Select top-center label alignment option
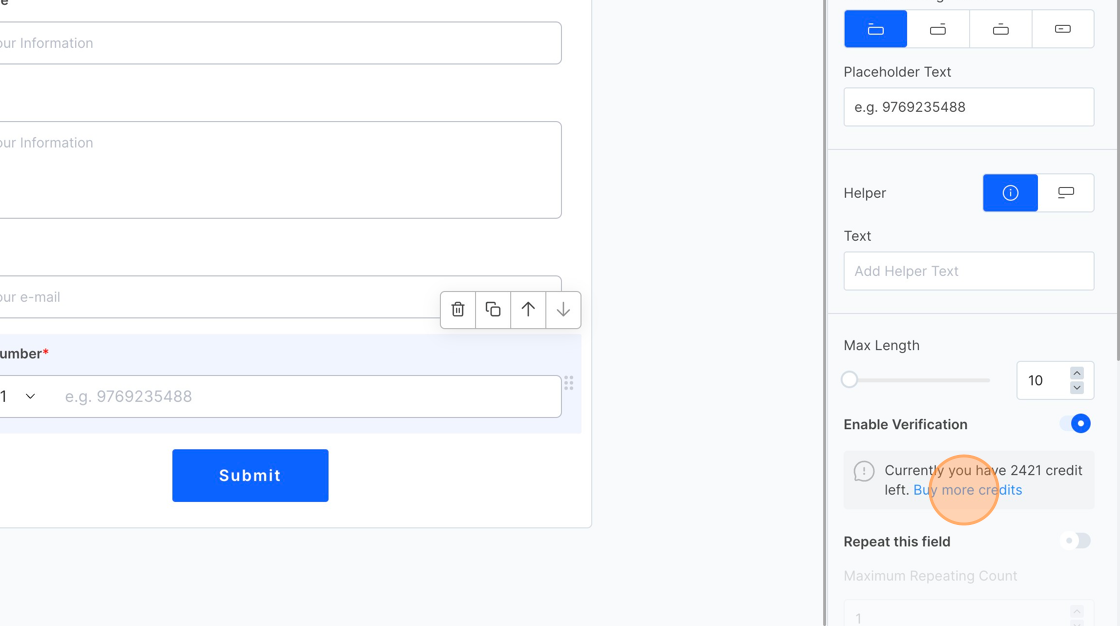The image size is (1120, 626). (x=1000, y=29)
